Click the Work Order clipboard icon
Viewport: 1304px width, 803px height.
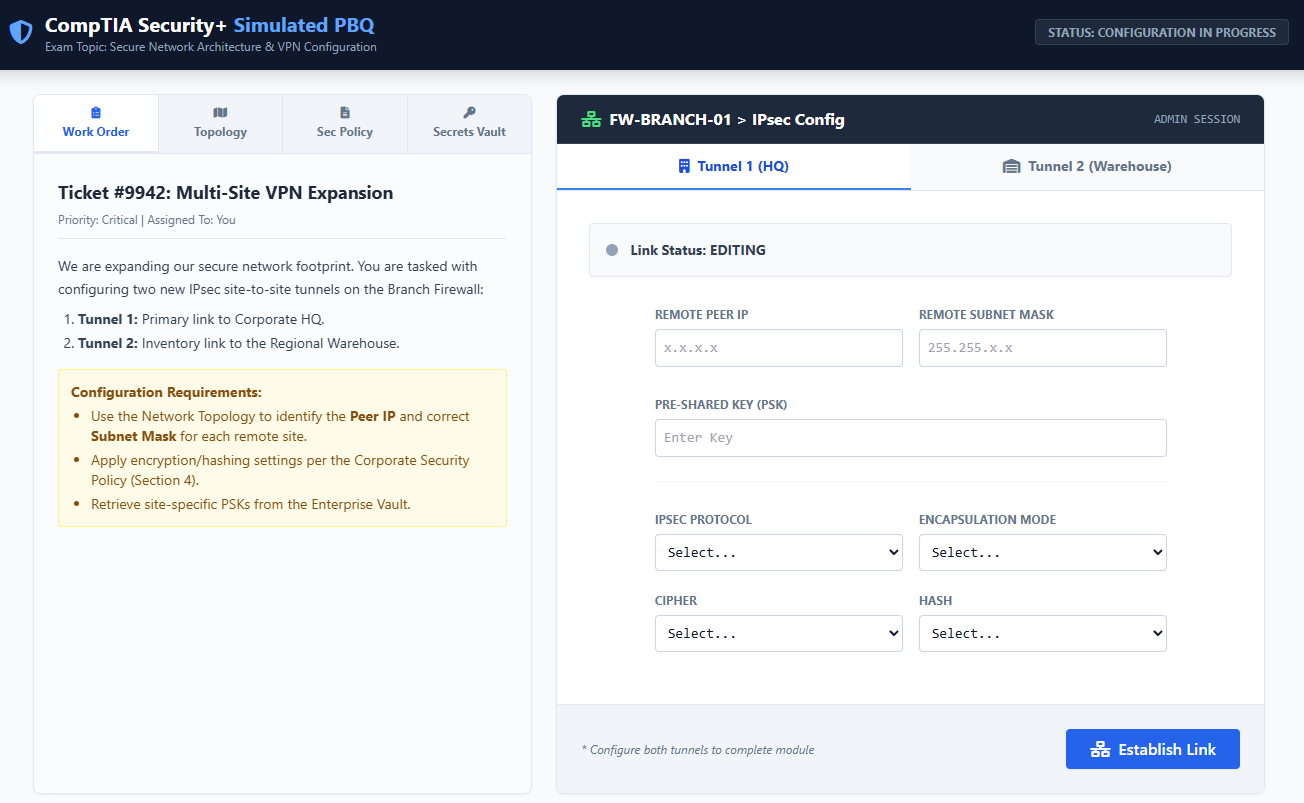tap(96, 113)
